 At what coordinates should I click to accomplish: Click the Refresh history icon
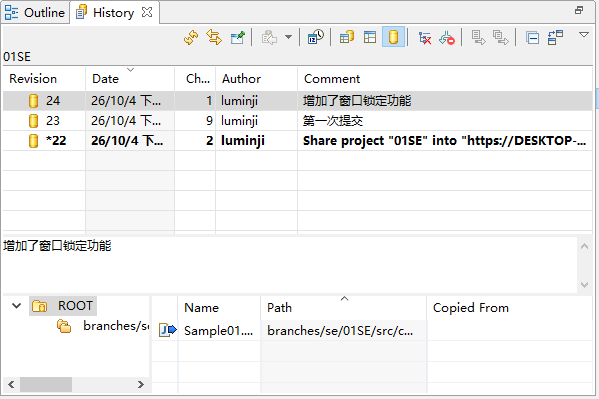click(x=191, y=37)
